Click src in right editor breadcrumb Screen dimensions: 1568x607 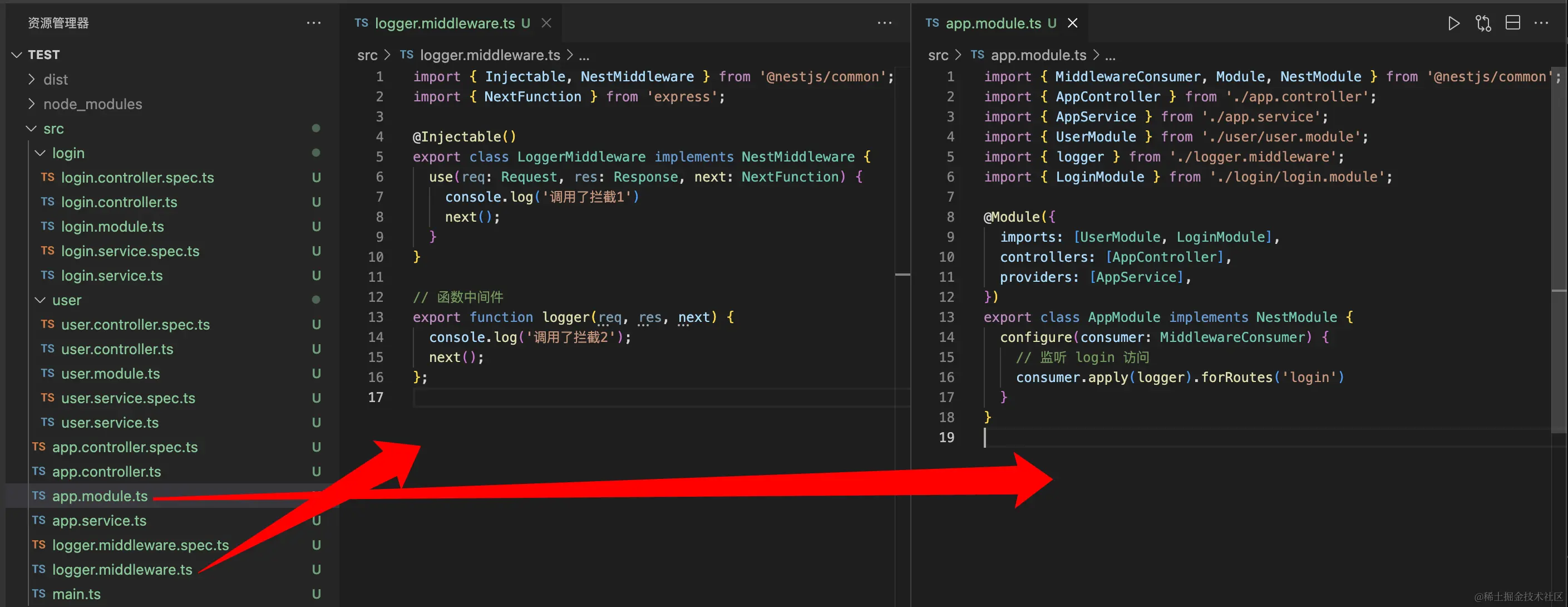(x=938, y=56)
